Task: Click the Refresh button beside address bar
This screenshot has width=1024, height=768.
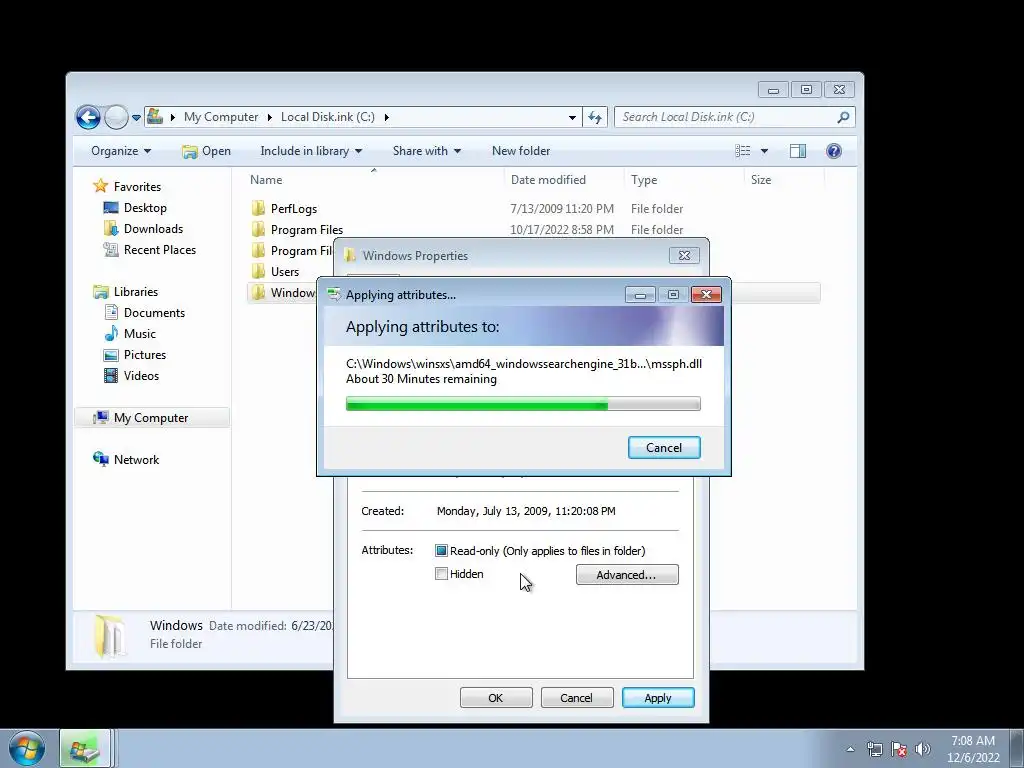Action: [594, 118]
